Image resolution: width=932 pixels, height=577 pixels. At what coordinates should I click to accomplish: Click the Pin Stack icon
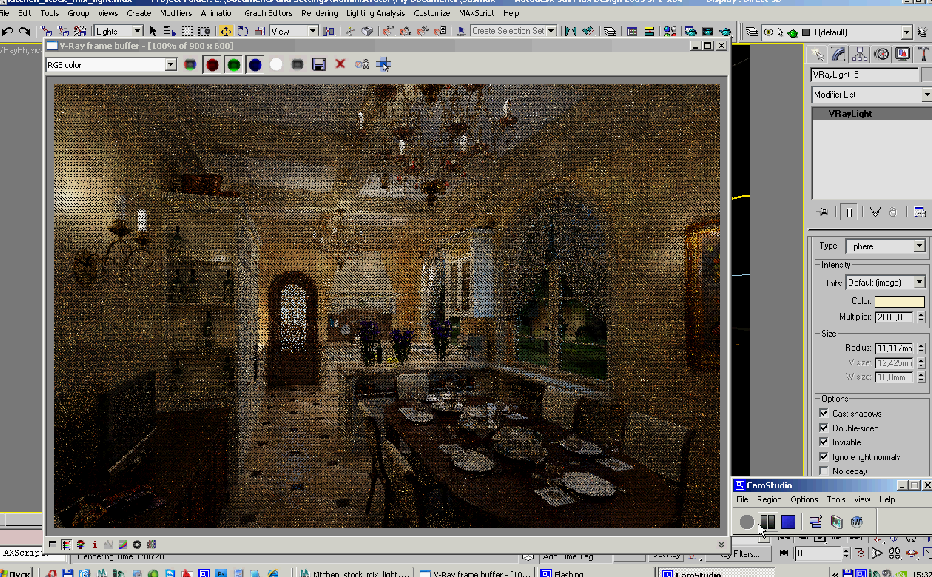point(823,212)
